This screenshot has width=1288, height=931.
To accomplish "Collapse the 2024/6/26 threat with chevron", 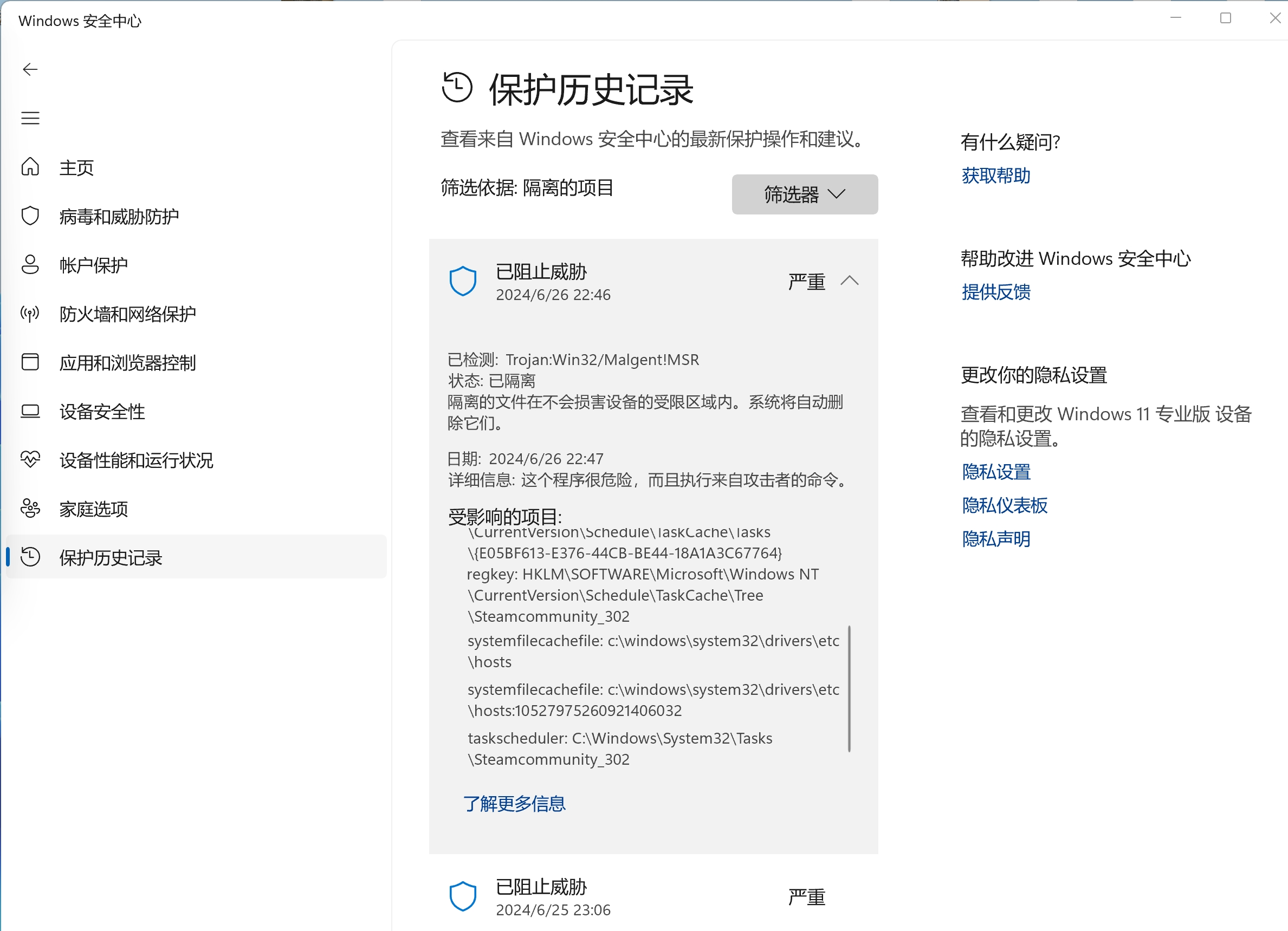I will [x=850, y=281].
